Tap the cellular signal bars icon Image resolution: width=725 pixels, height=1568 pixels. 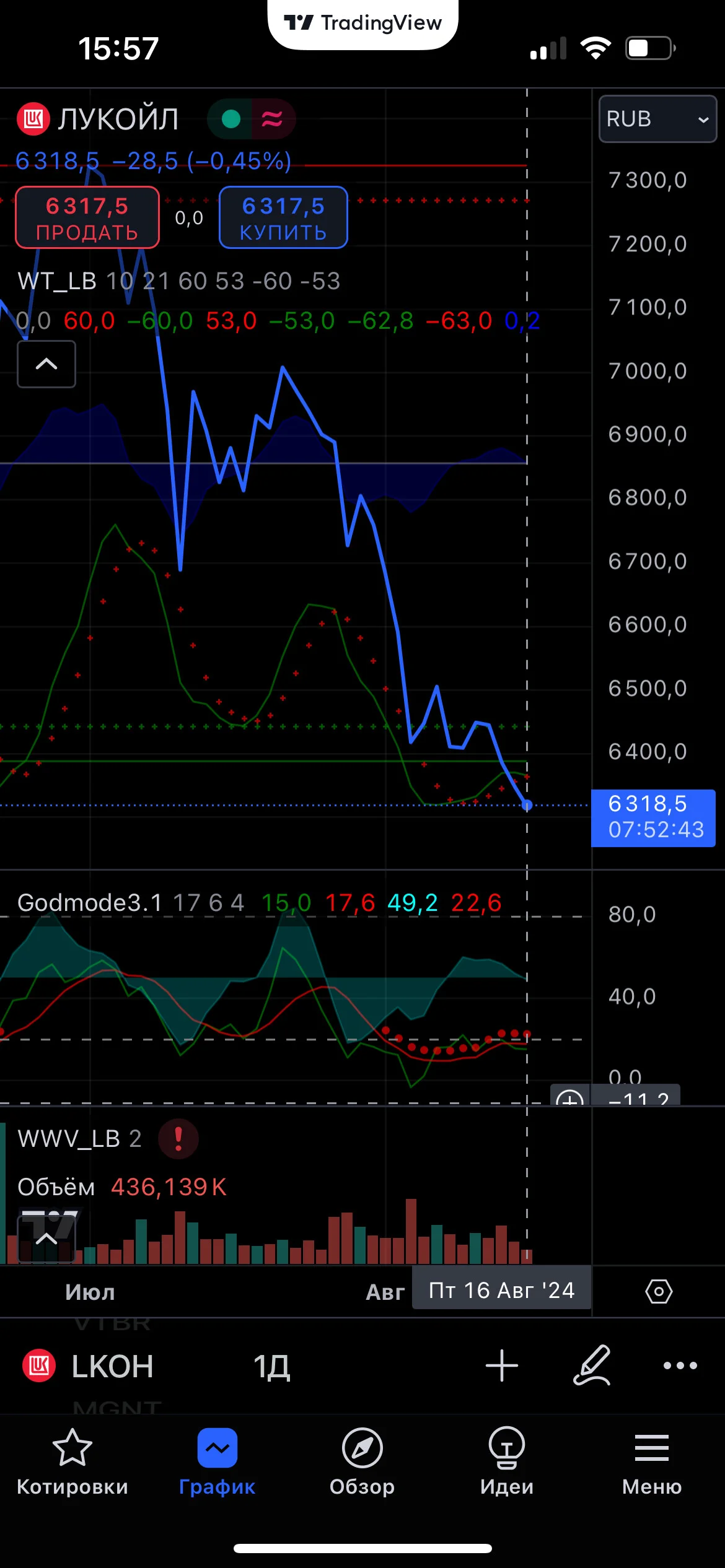coord(548,48)
